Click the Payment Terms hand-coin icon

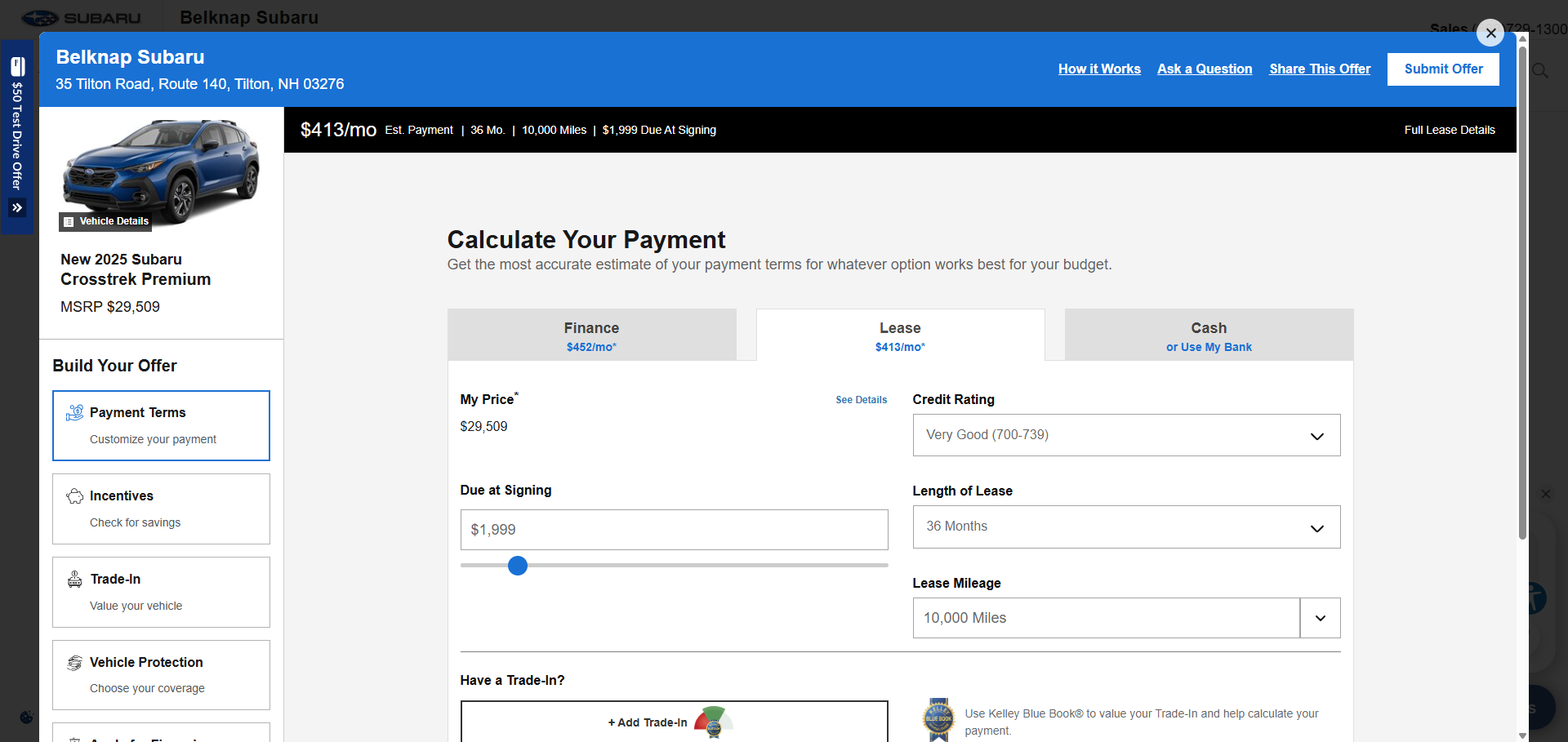[x=74, y=412]
